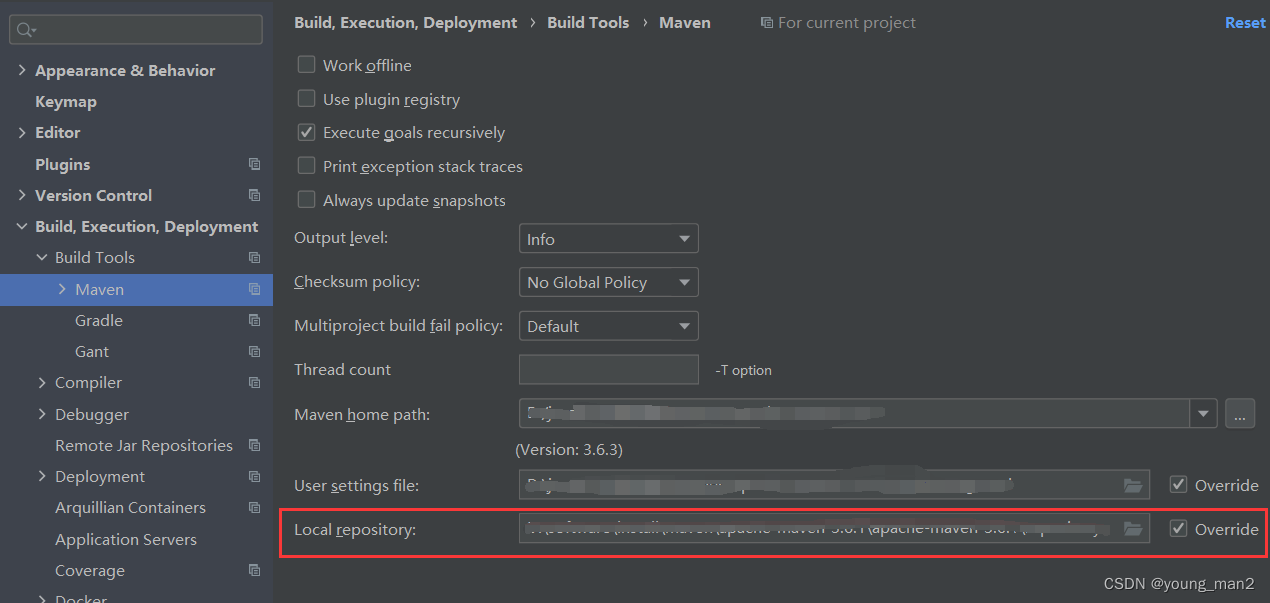Enable Print exception stack traces
Viewport: 1270px width, 603px height.
(x=307, y=166)
